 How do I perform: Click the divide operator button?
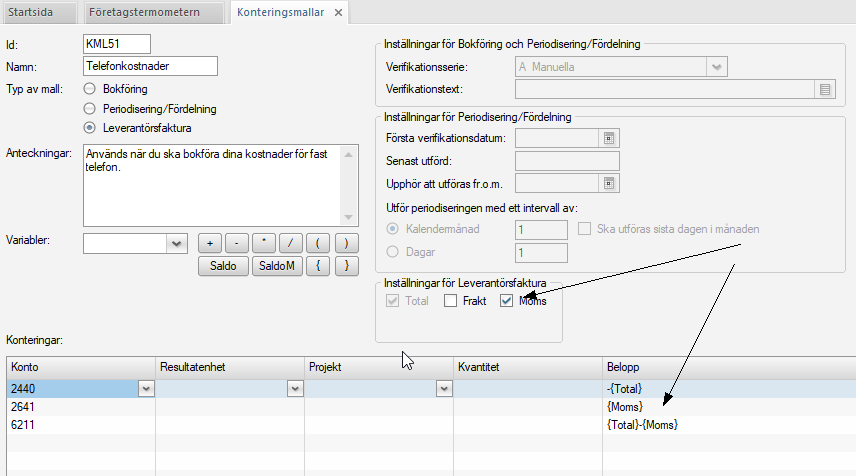[290, 243]
